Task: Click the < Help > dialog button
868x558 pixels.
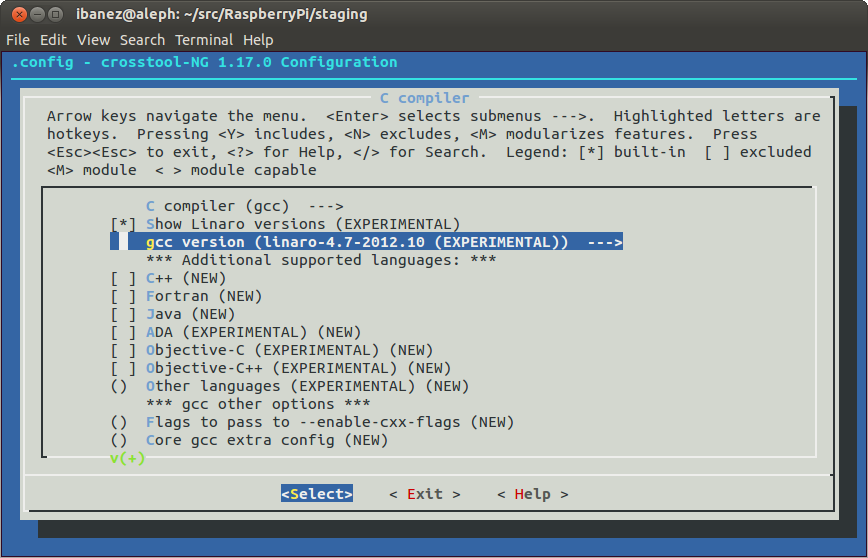Action: pos(533,494)
